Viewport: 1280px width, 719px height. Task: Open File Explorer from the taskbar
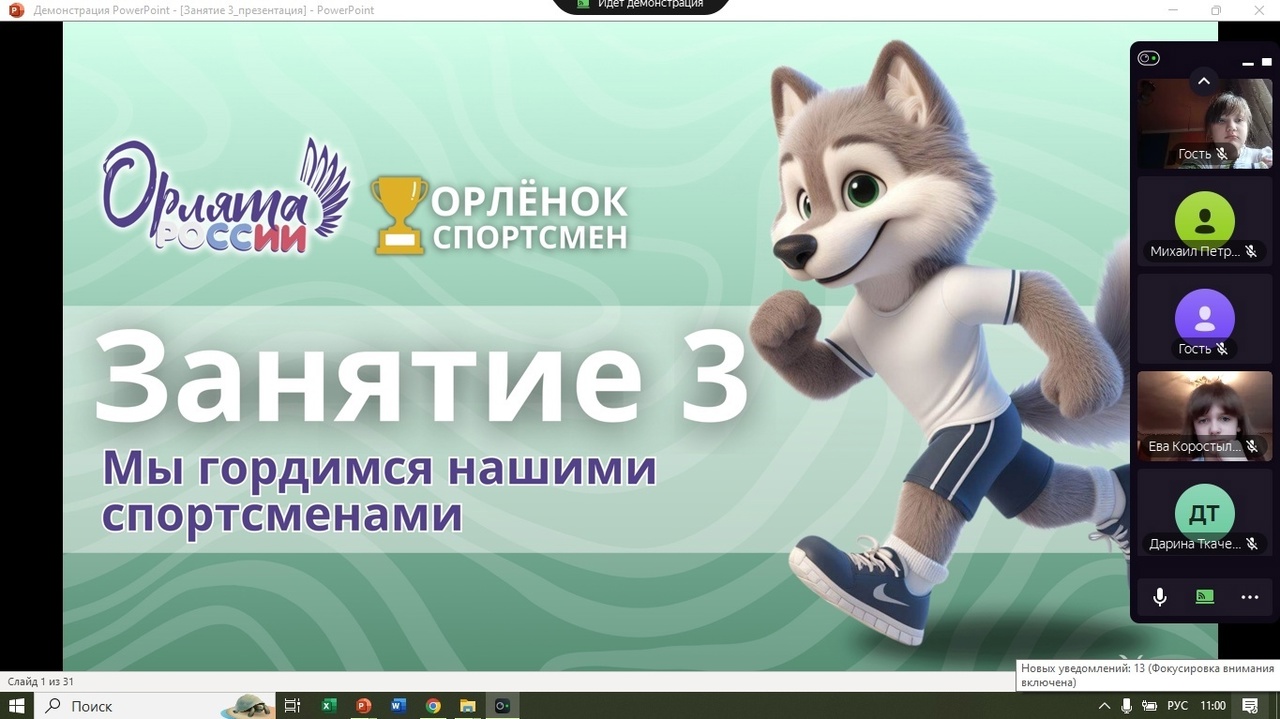(467, 705)
